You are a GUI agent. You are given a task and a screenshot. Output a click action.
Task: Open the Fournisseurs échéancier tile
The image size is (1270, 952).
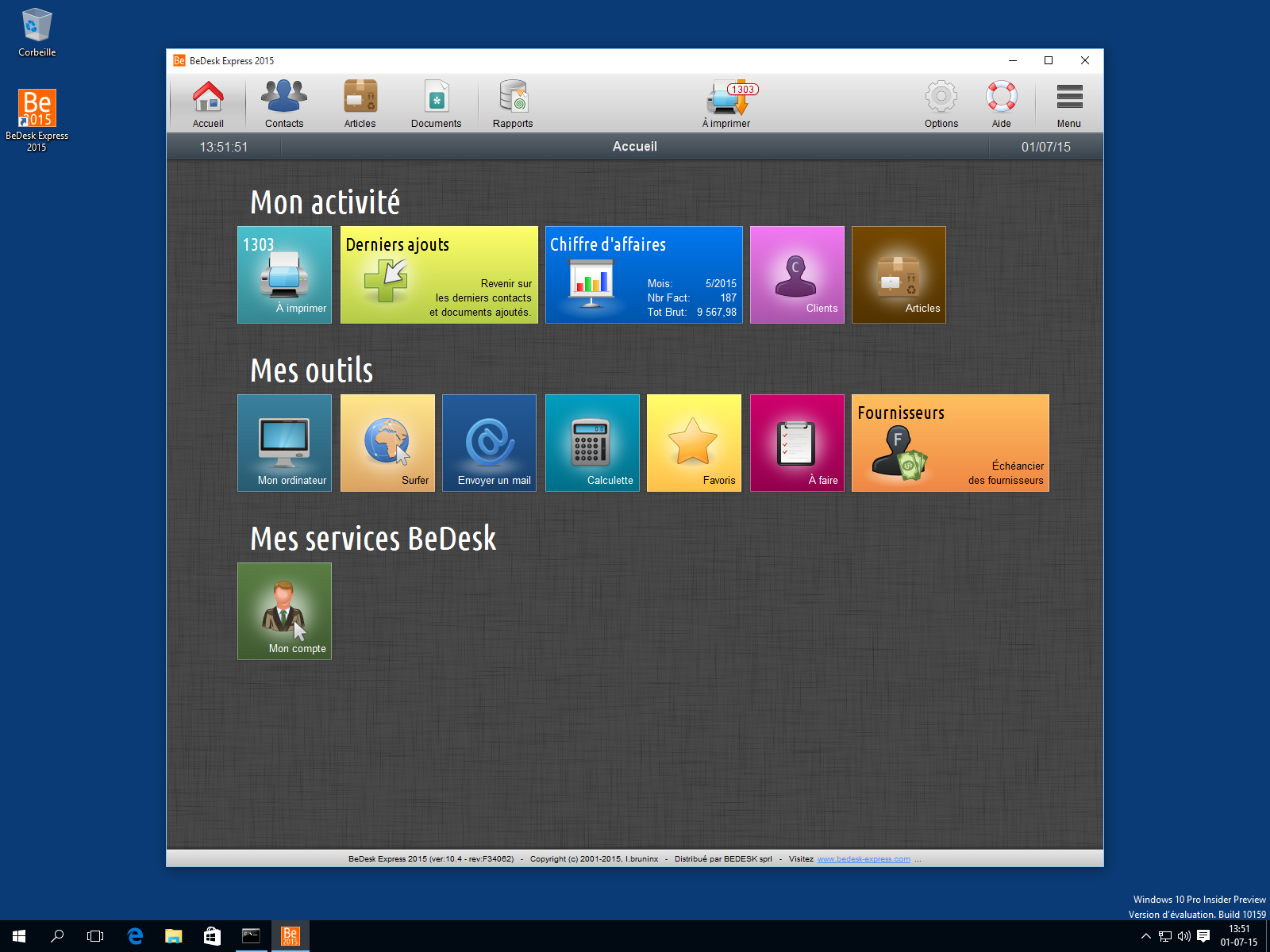click(x=950, y=443)
